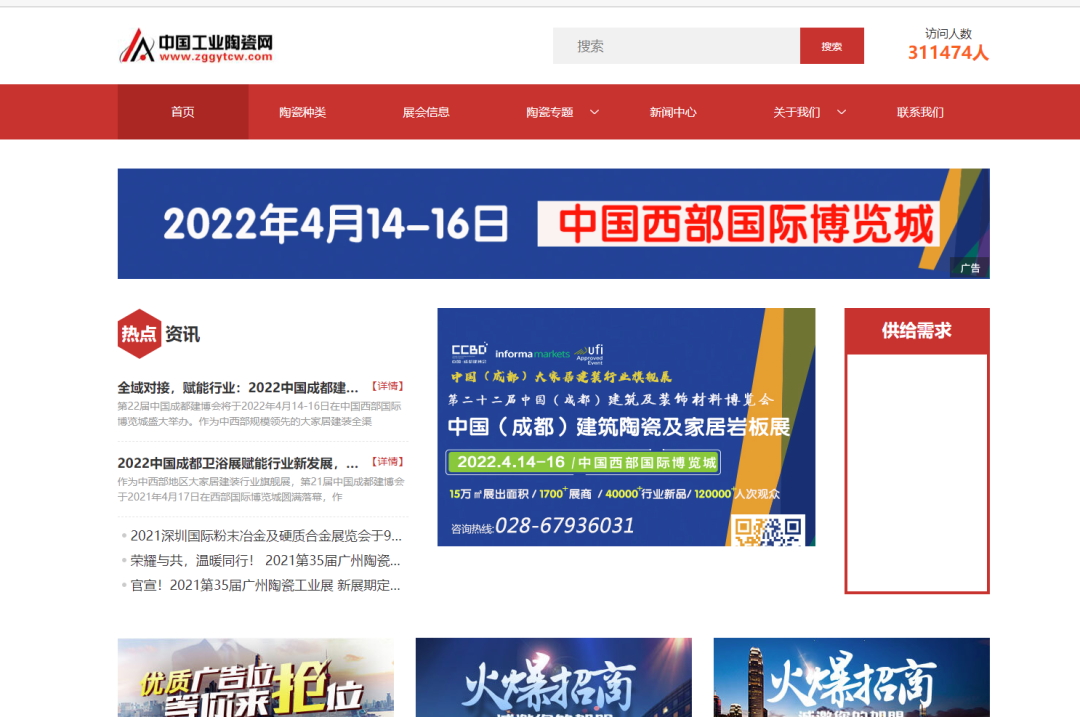Click the 中国工业陶瓷网 logo
Screen dimensions: 1080x717
[x=195, y=45]
